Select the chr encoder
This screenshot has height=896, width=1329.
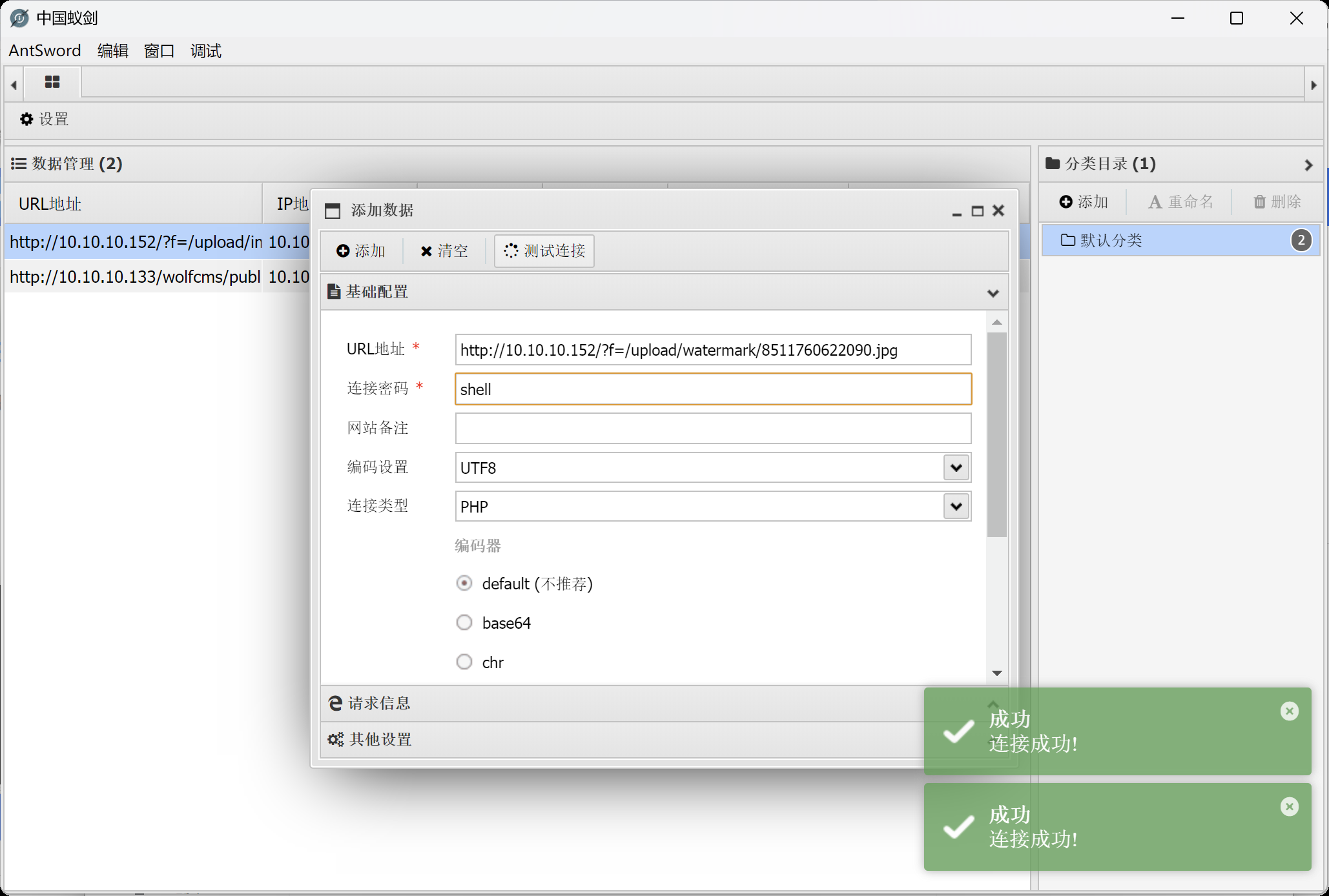coord(464,662)
